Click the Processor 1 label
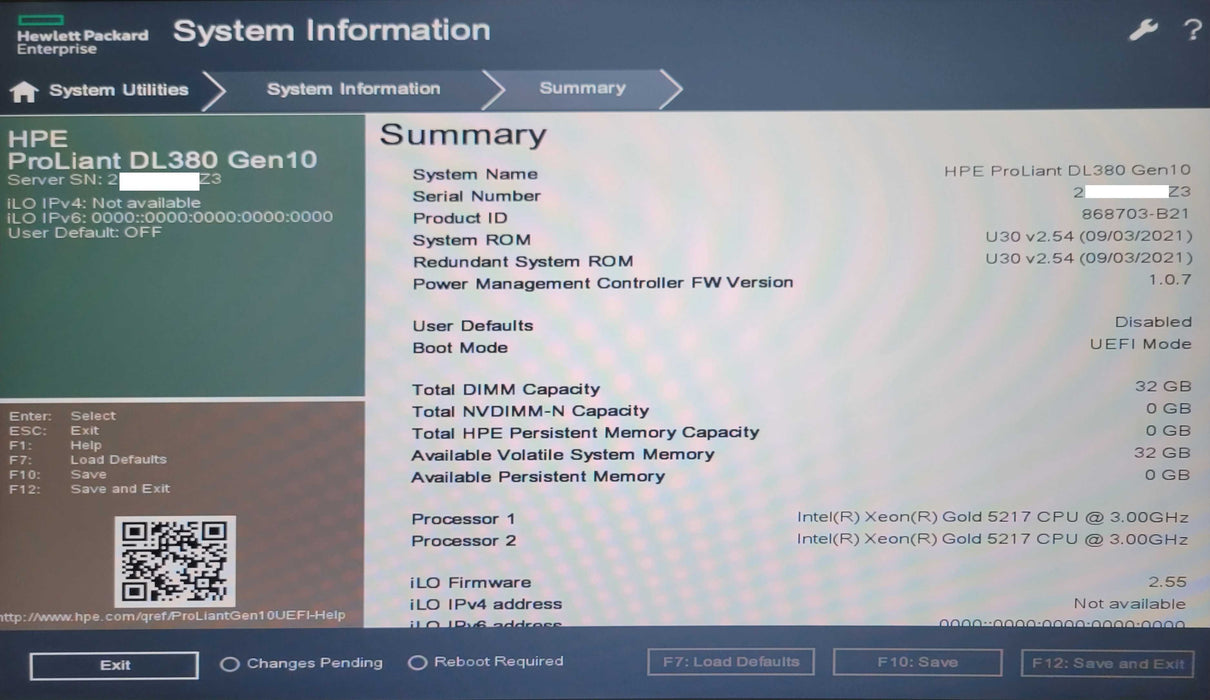1210x700 pixels. pos(463,519)
